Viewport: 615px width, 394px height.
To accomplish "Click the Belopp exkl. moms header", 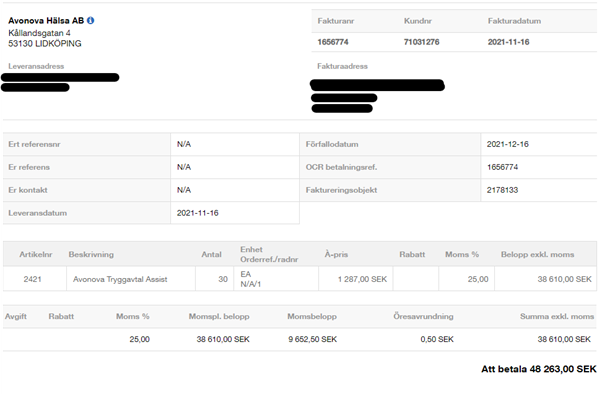I will click(x=537, y=254).
